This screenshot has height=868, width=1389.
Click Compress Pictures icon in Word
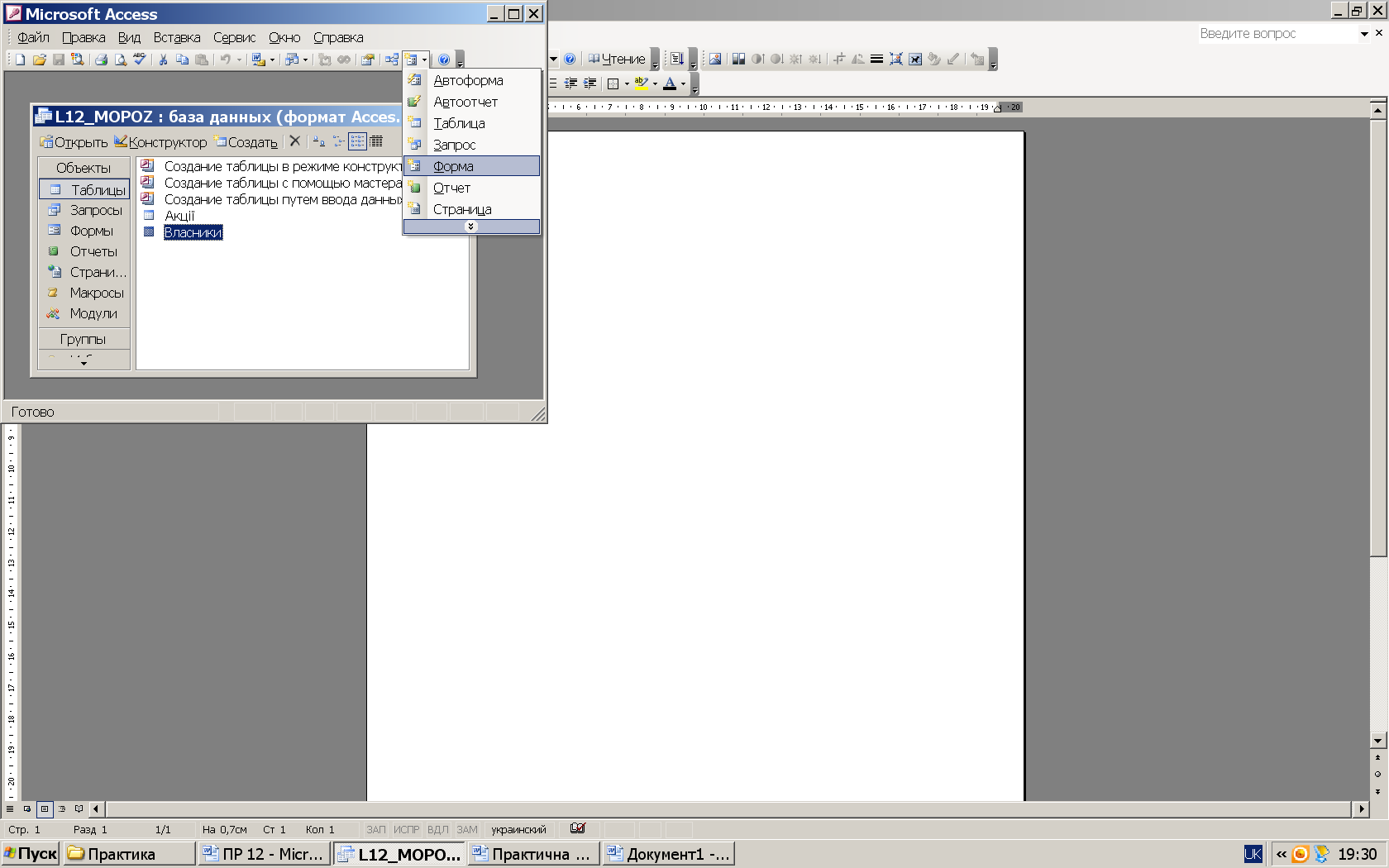tap(895, 59)
